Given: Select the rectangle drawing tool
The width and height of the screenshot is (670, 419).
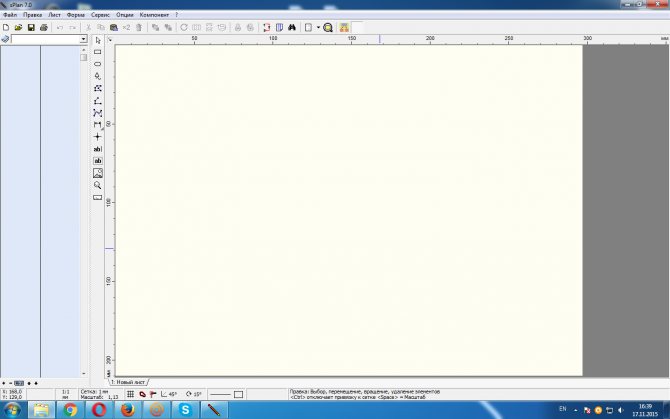Looking at the screenshot, I should tap(97, 51).
